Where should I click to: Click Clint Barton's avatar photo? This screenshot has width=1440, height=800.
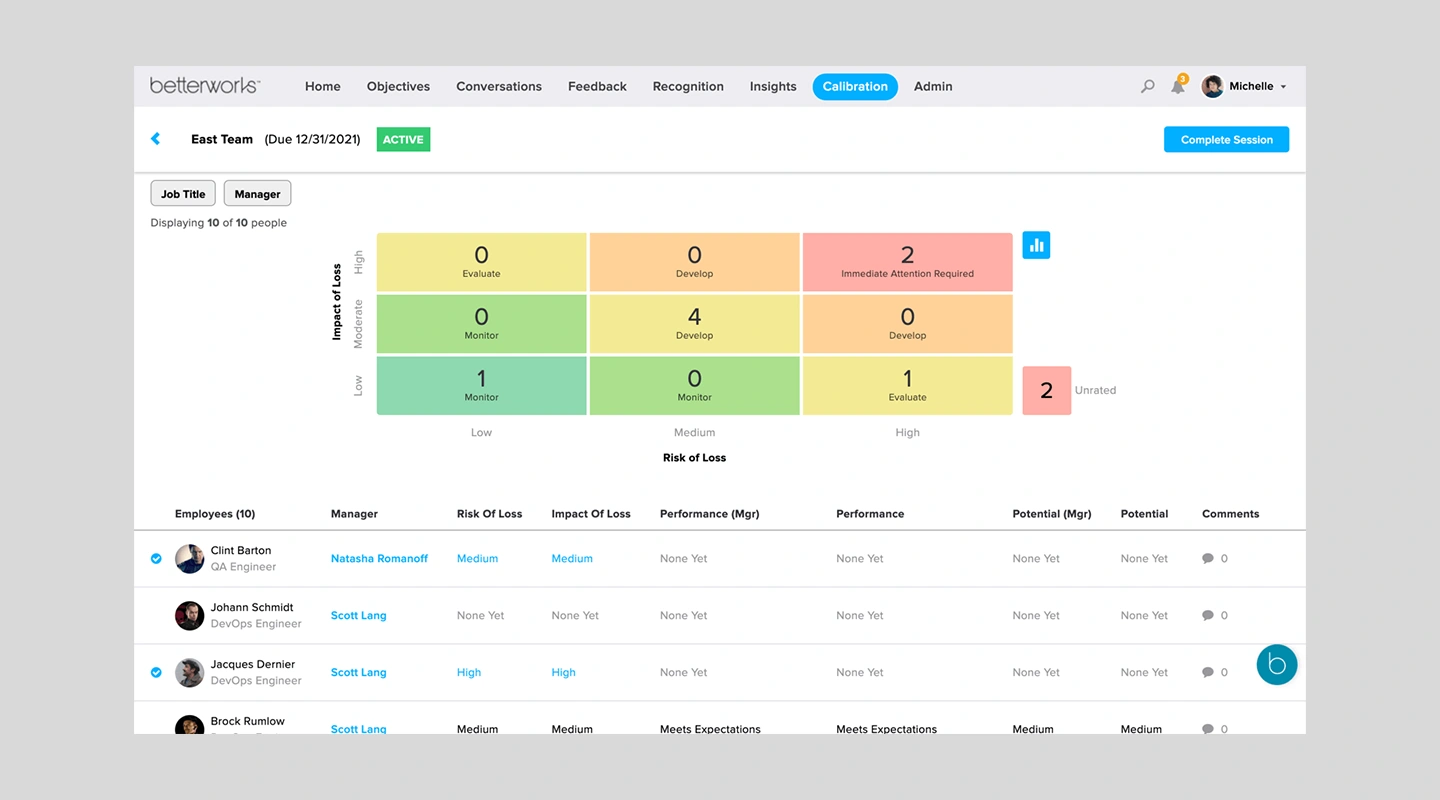point(189,559)
